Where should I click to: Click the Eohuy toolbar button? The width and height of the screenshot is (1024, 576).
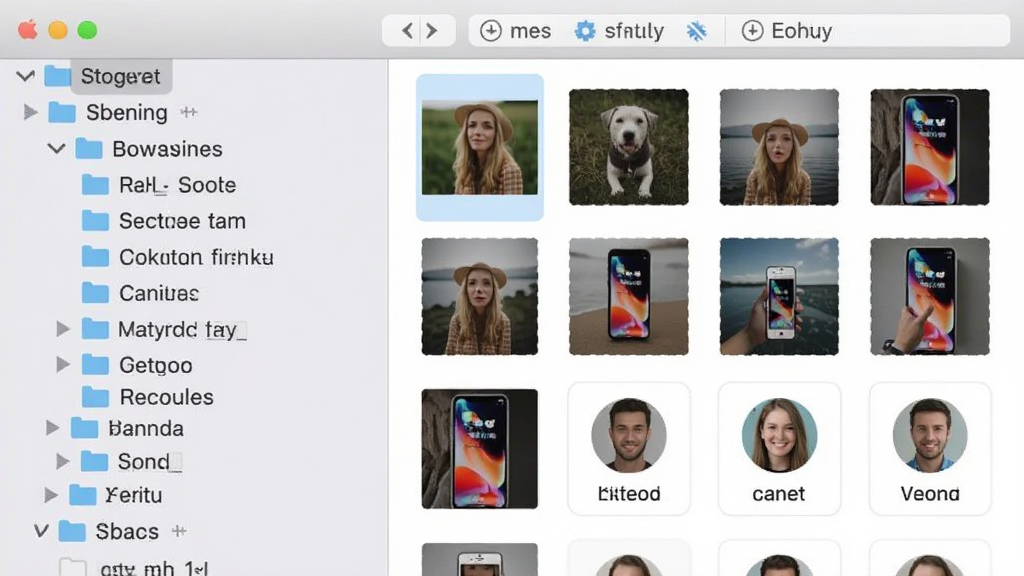[x=787, y=31]
